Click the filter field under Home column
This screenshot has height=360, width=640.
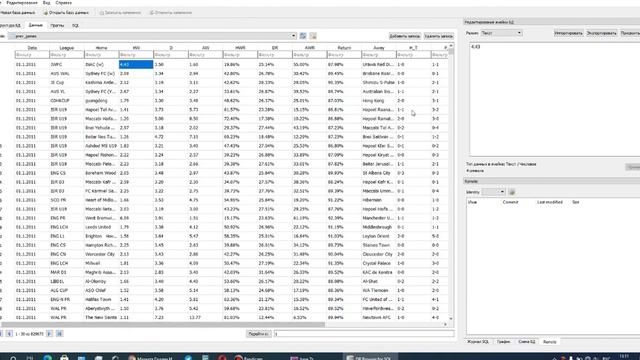pos(101,55)
